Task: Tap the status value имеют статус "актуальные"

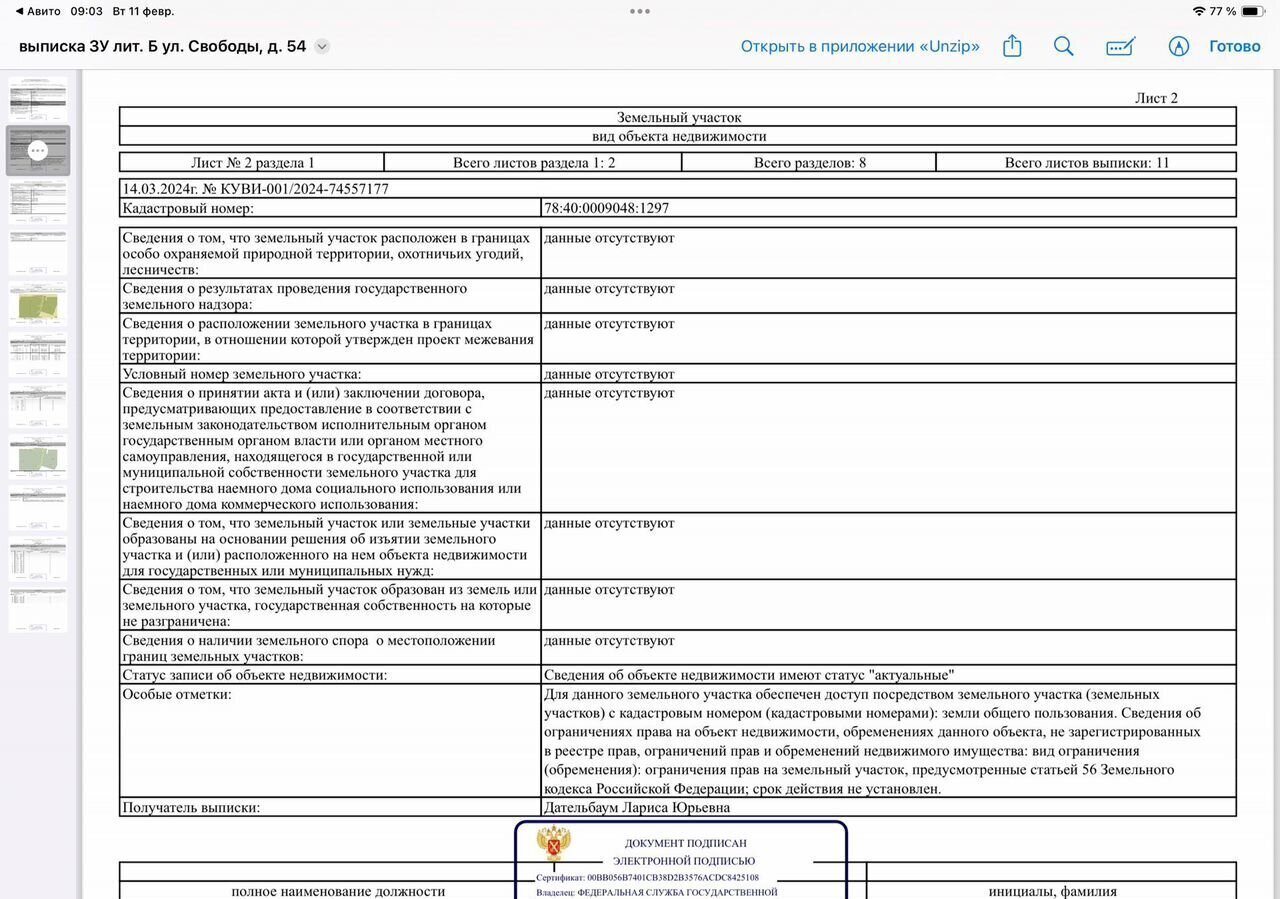Action: [x=749, y=675]
